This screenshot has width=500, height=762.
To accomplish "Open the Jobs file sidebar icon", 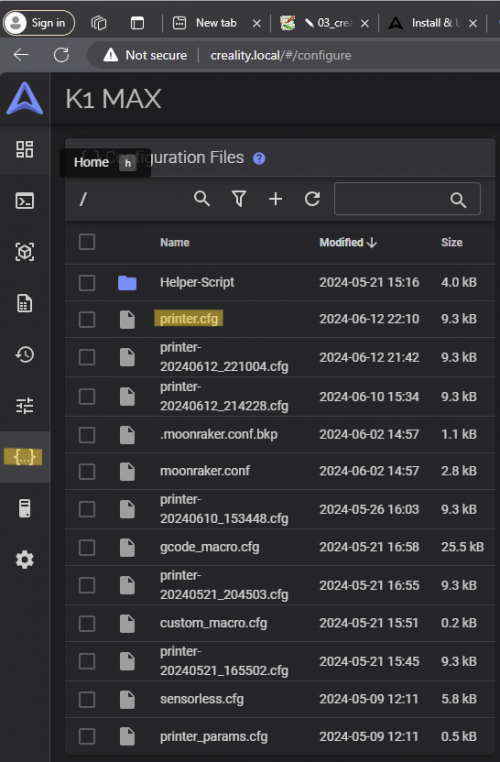I will tap(24, 303).
